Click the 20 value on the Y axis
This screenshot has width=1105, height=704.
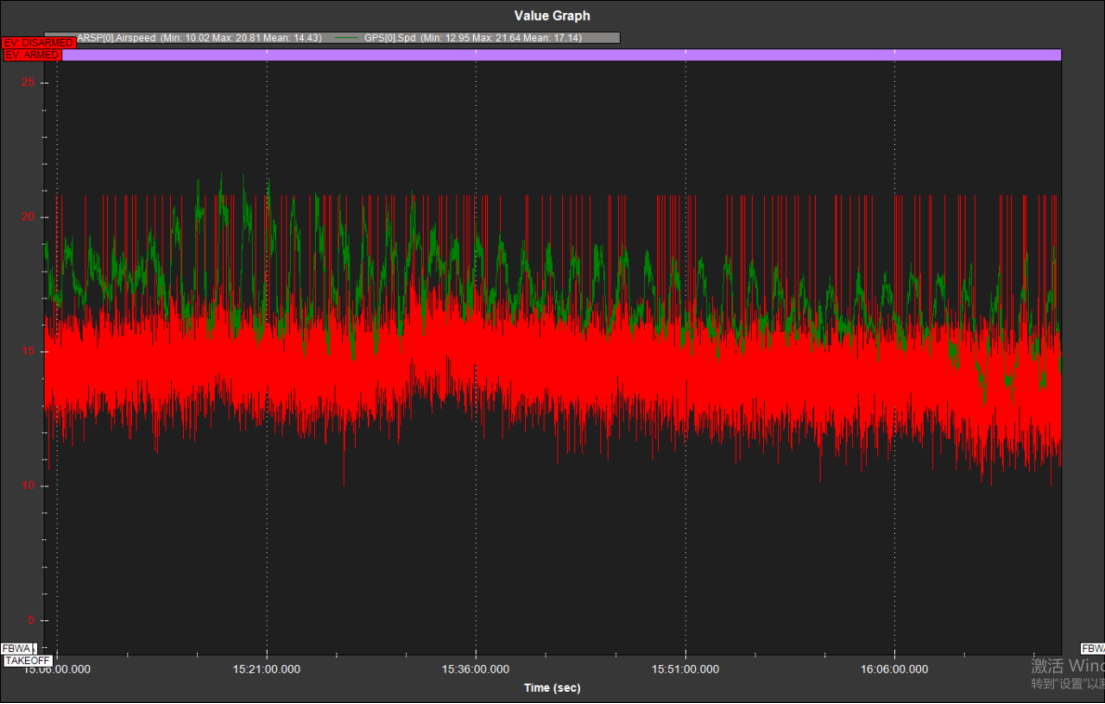(x=28, y=217)
